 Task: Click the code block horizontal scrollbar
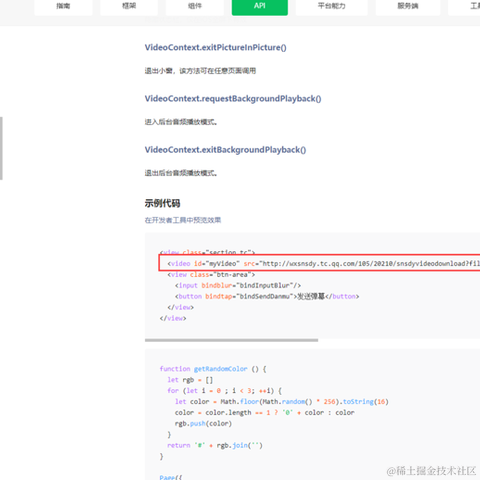click(x=231, y=340)
